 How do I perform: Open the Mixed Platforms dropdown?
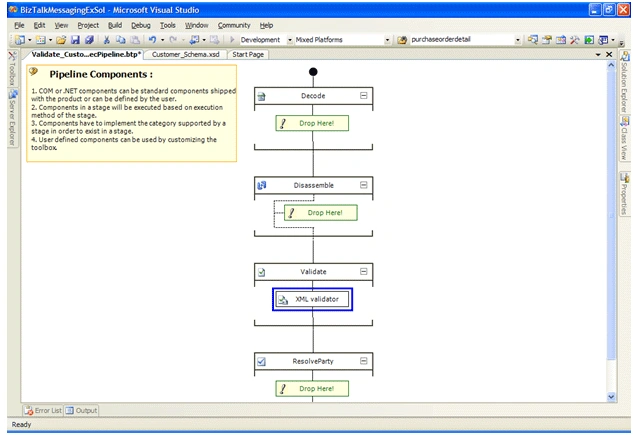coord(387,40)
